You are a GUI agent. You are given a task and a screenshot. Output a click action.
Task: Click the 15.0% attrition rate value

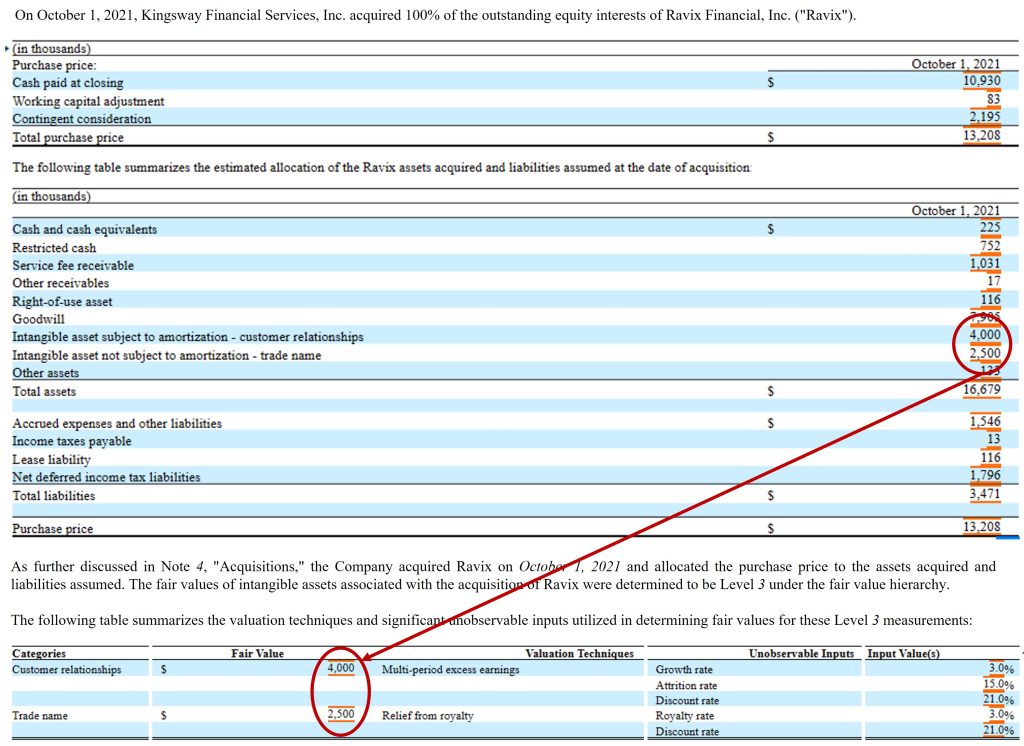[x=999, y=685]
